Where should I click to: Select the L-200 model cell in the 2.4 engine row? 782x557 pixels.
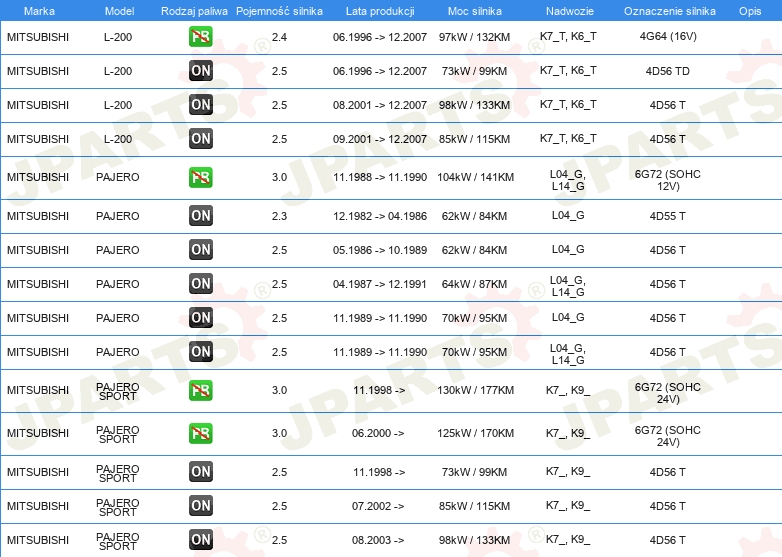coord(118,37)
